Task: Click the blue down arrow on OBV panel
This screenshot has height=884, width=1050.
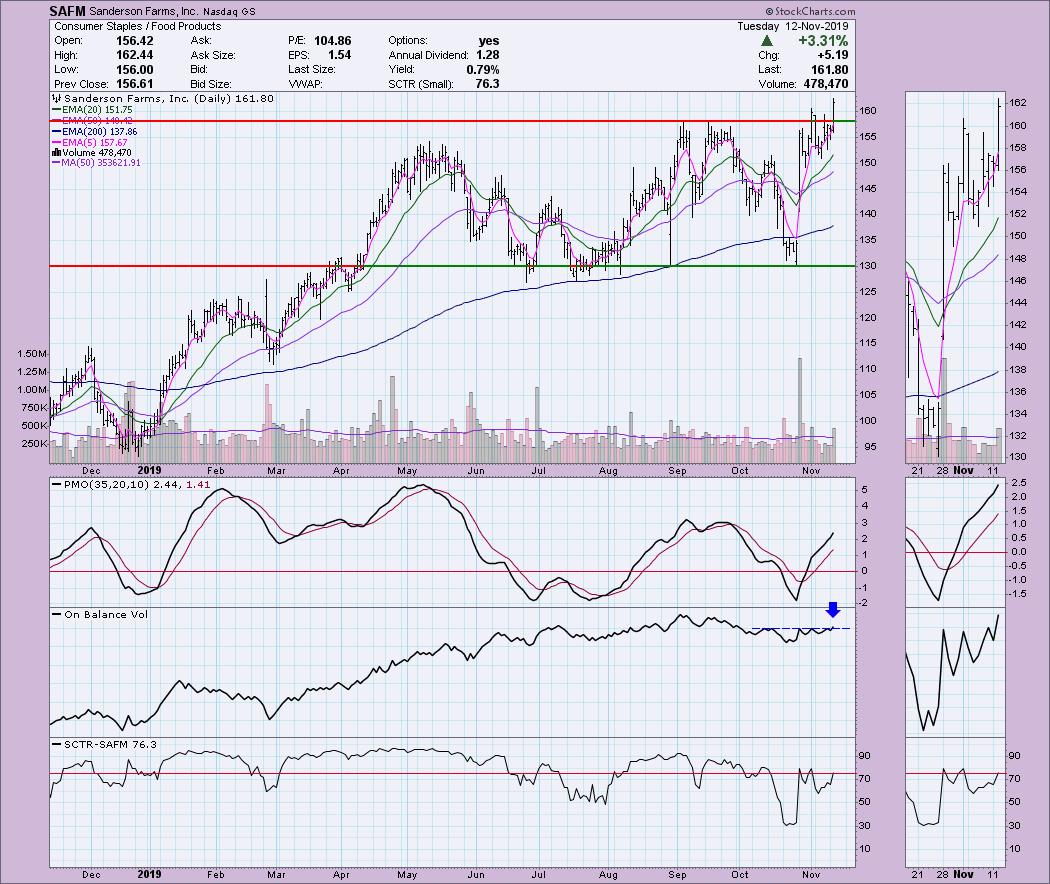Action: pyautogui.click(x=832, y=609)
